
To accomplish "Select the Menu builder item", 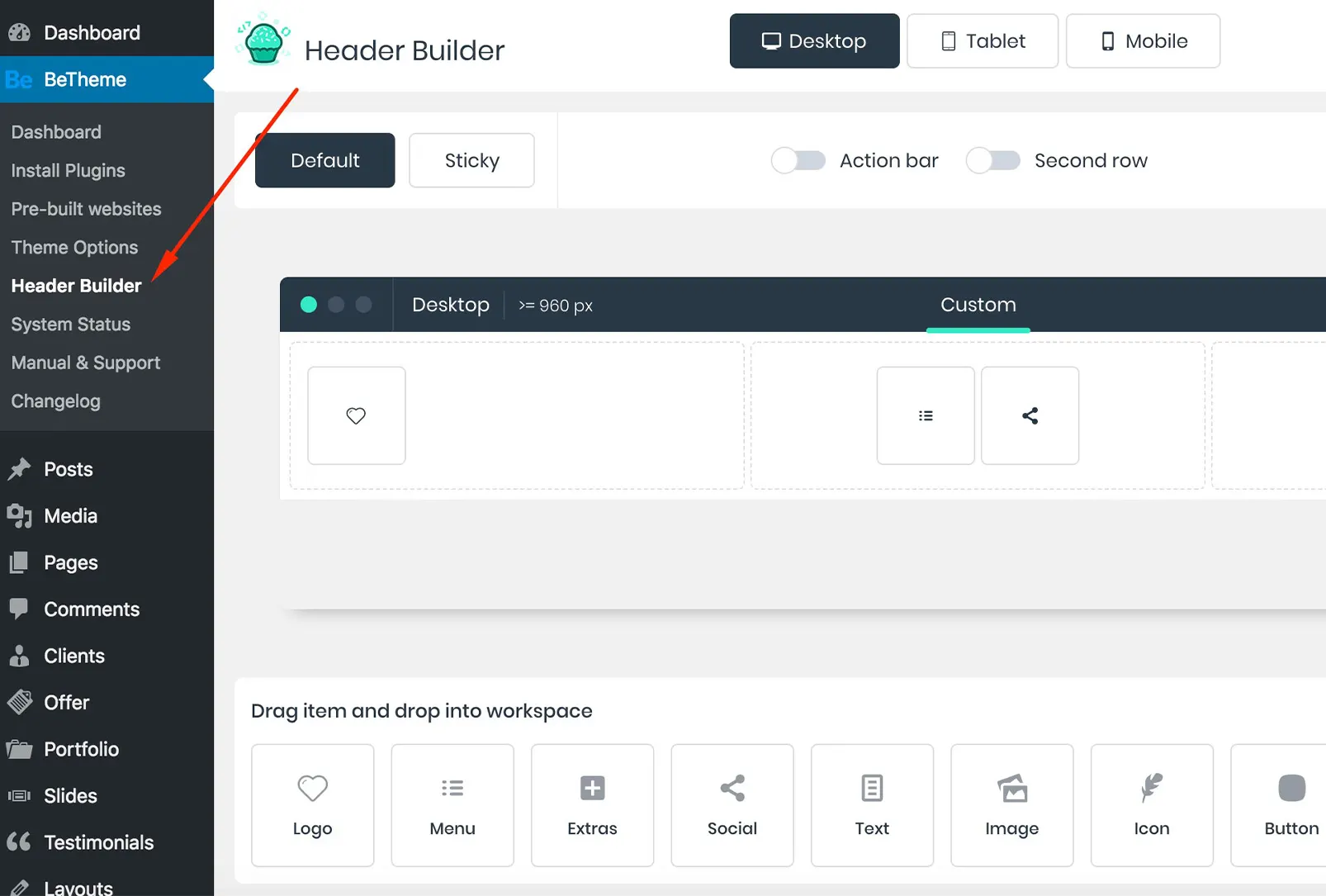I will click(x=452, y=805).
